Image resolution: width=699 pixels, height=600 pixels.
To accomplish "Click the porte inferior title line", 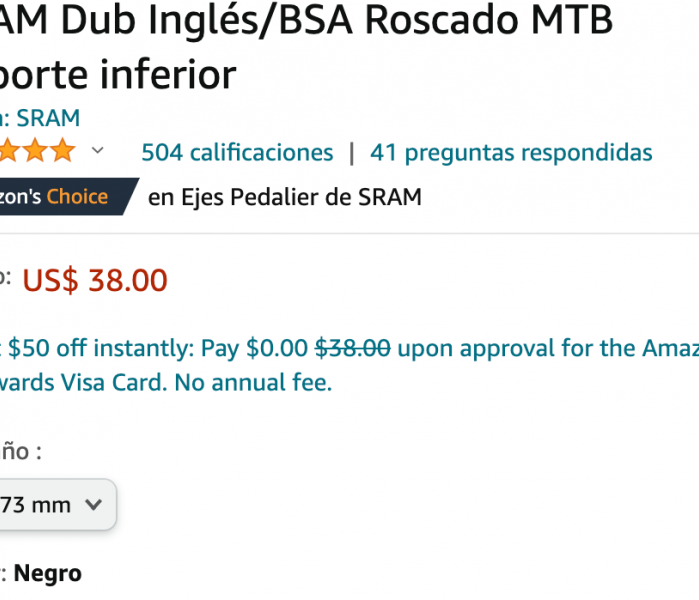I will click(x=118, y=74).
